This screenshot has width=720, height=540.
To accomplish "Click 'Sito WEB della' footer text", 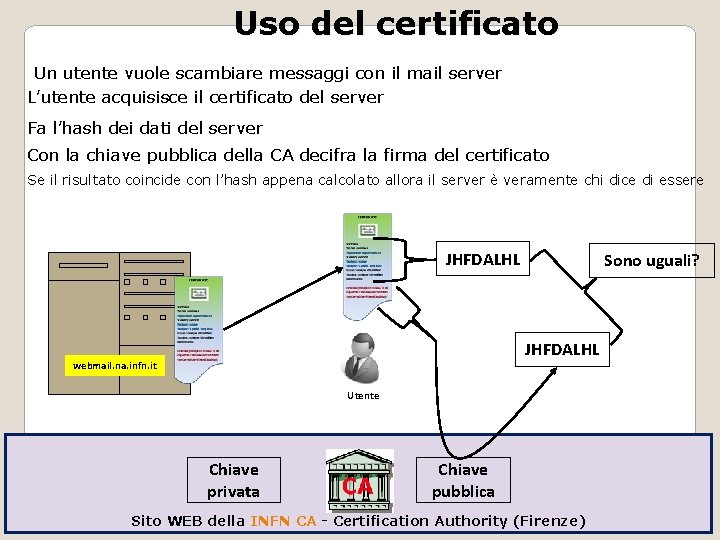I will tap(188, 521).
